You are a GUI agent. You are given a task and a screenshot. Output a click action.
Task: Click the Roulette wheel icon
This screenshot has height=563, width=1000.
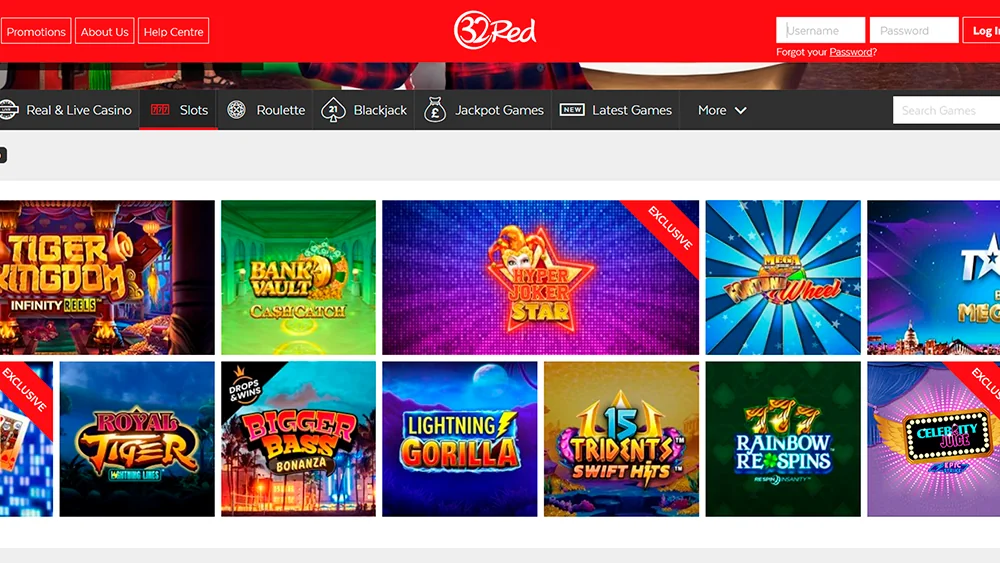[x=236, y=110]
